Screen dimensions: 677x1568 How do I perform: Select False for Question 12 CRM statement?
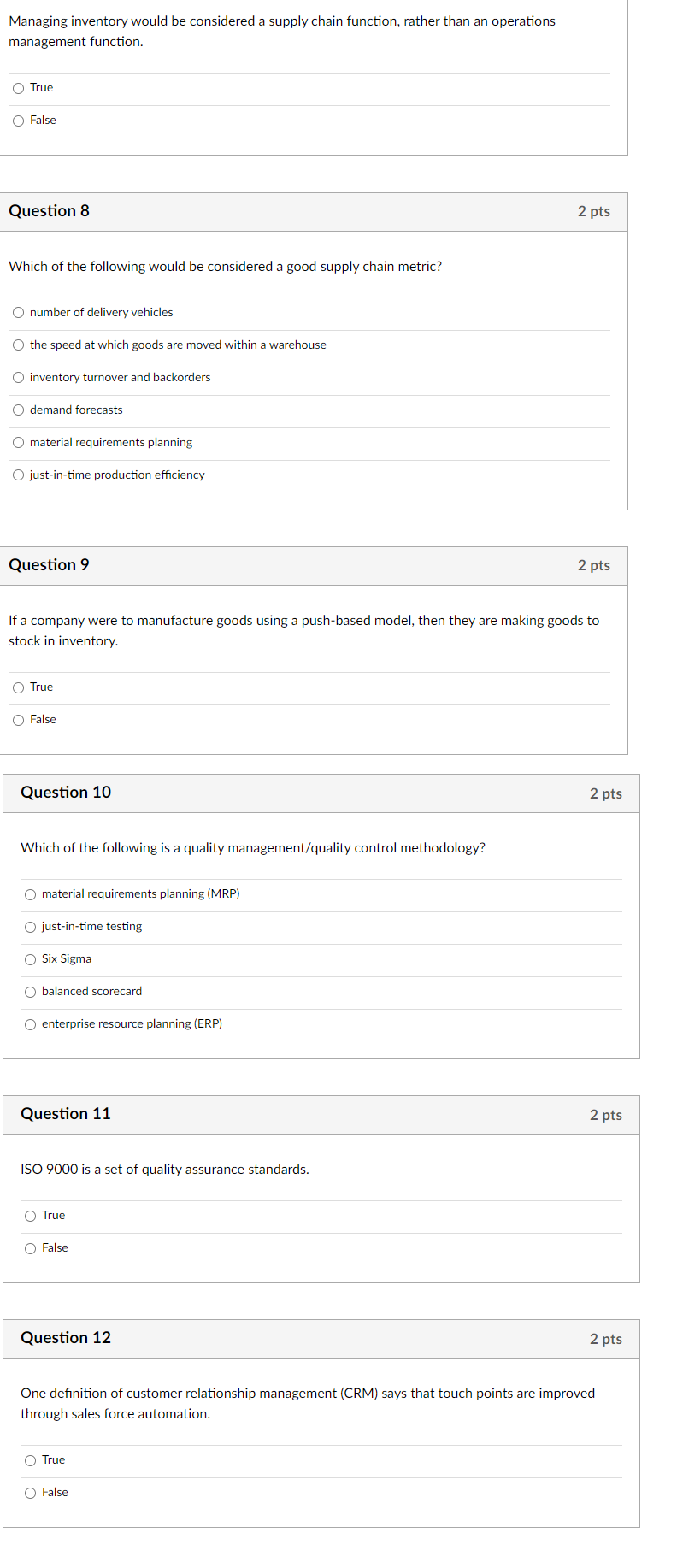[31, 1493]
